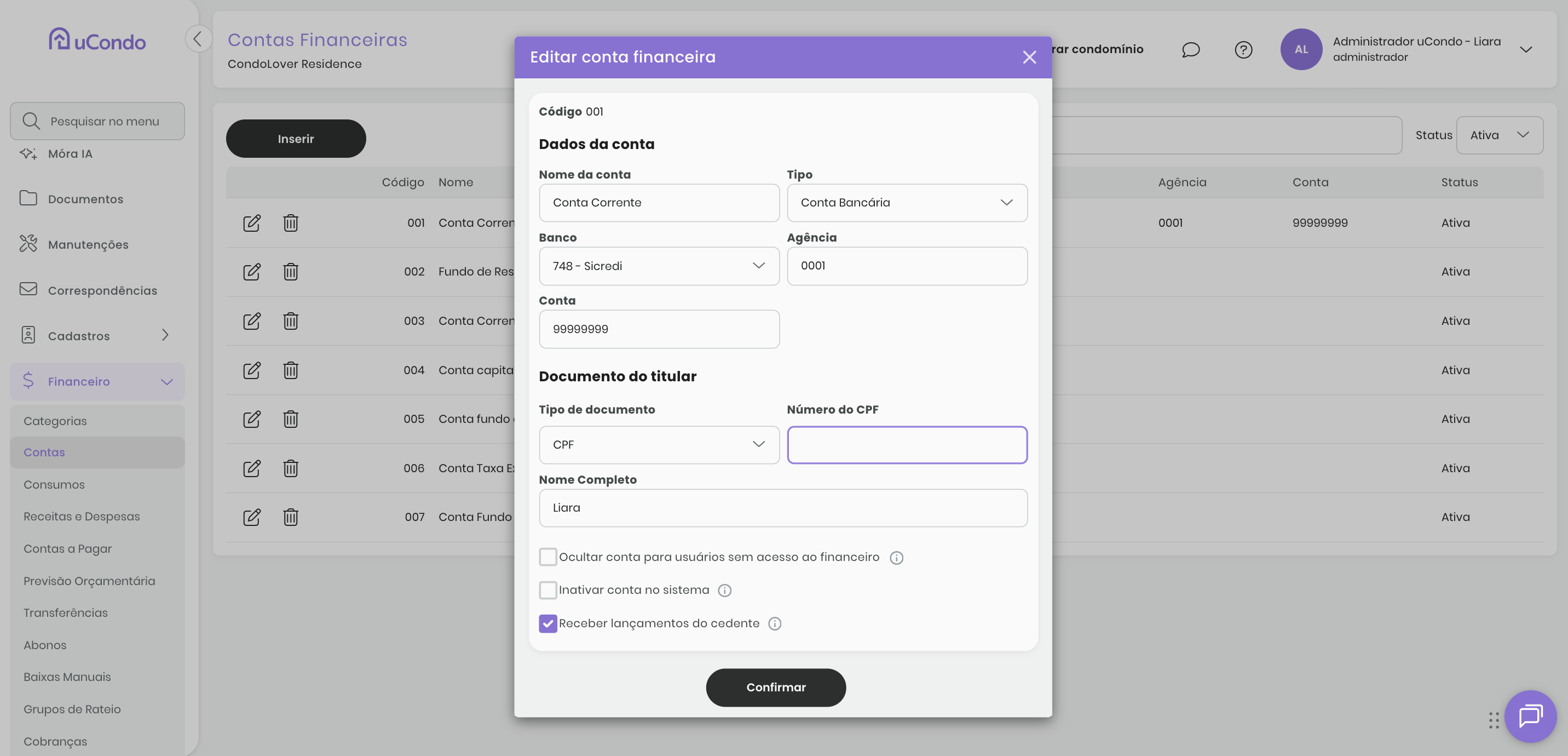Click the Nome Completo field
The image size is (1568, 756).
point(783,508)
